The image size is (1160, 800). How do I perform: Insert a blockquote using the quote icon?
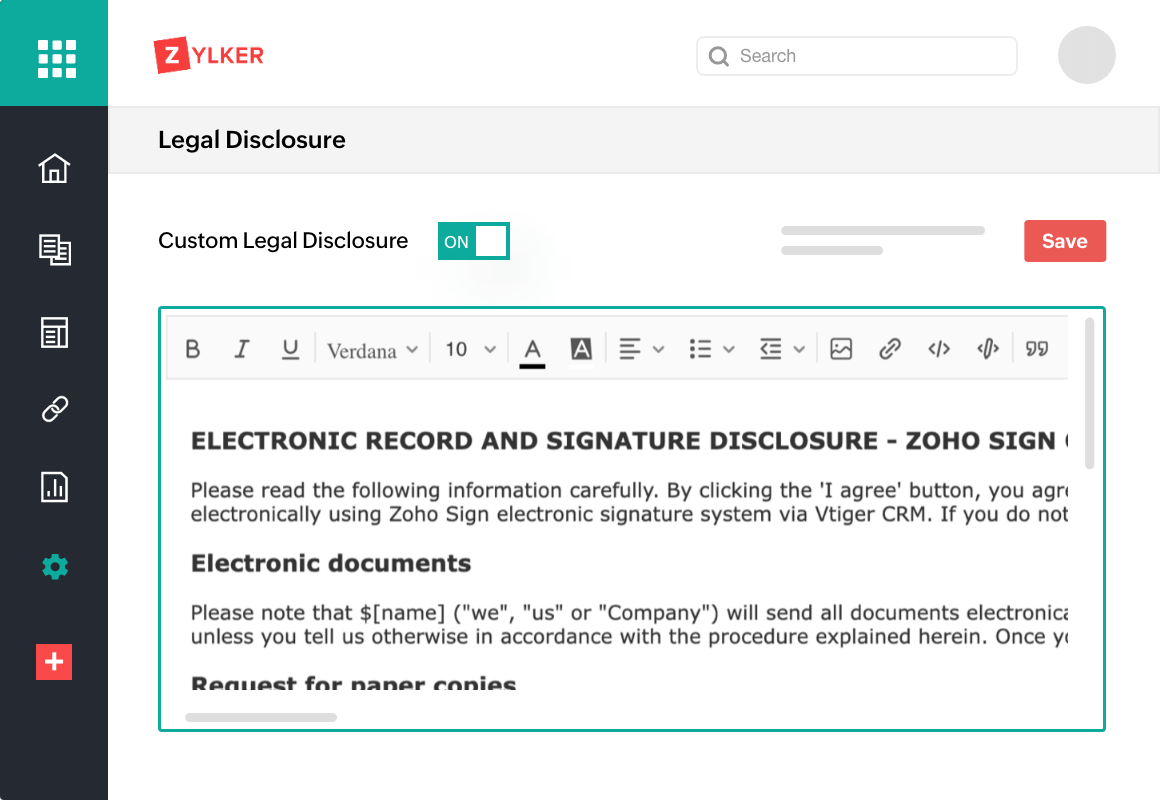pyautogui.click(x=1037, y=348)
